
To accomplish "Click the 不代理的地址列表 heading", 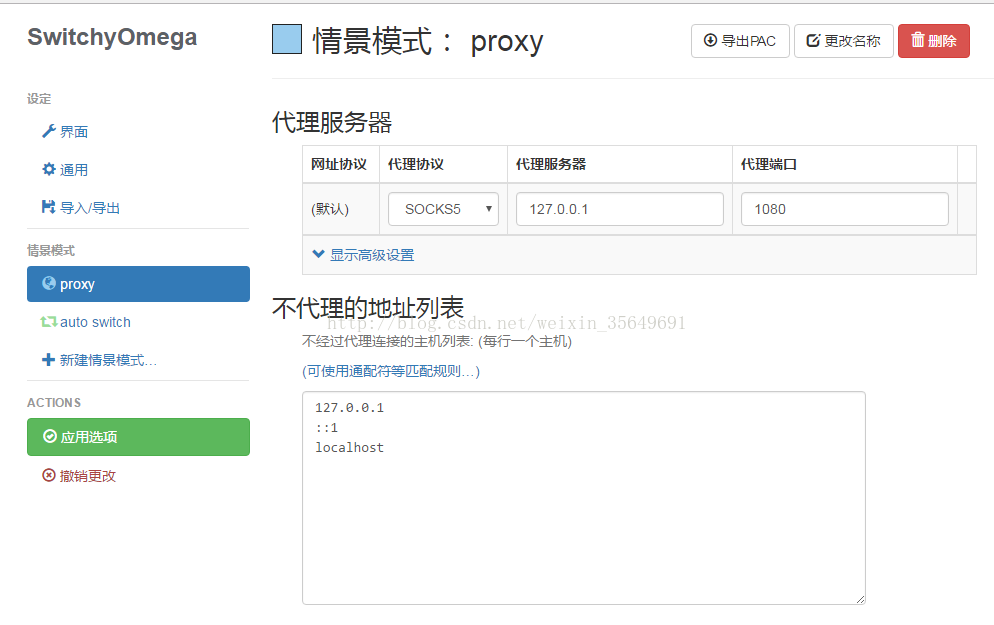I will click(x=368, y=308).
